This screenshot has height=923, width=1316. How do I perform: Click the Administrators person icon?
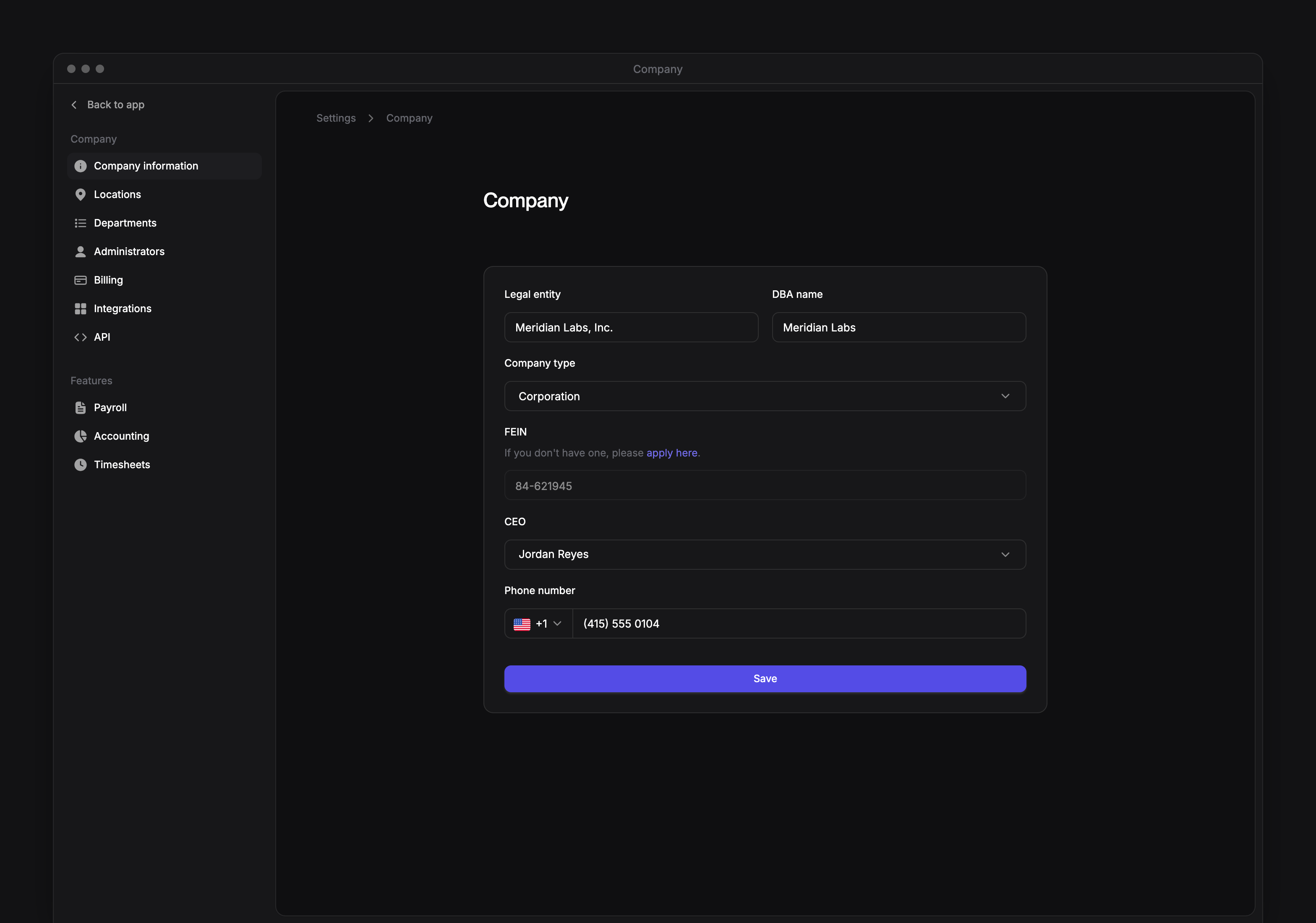pos(80,252)
